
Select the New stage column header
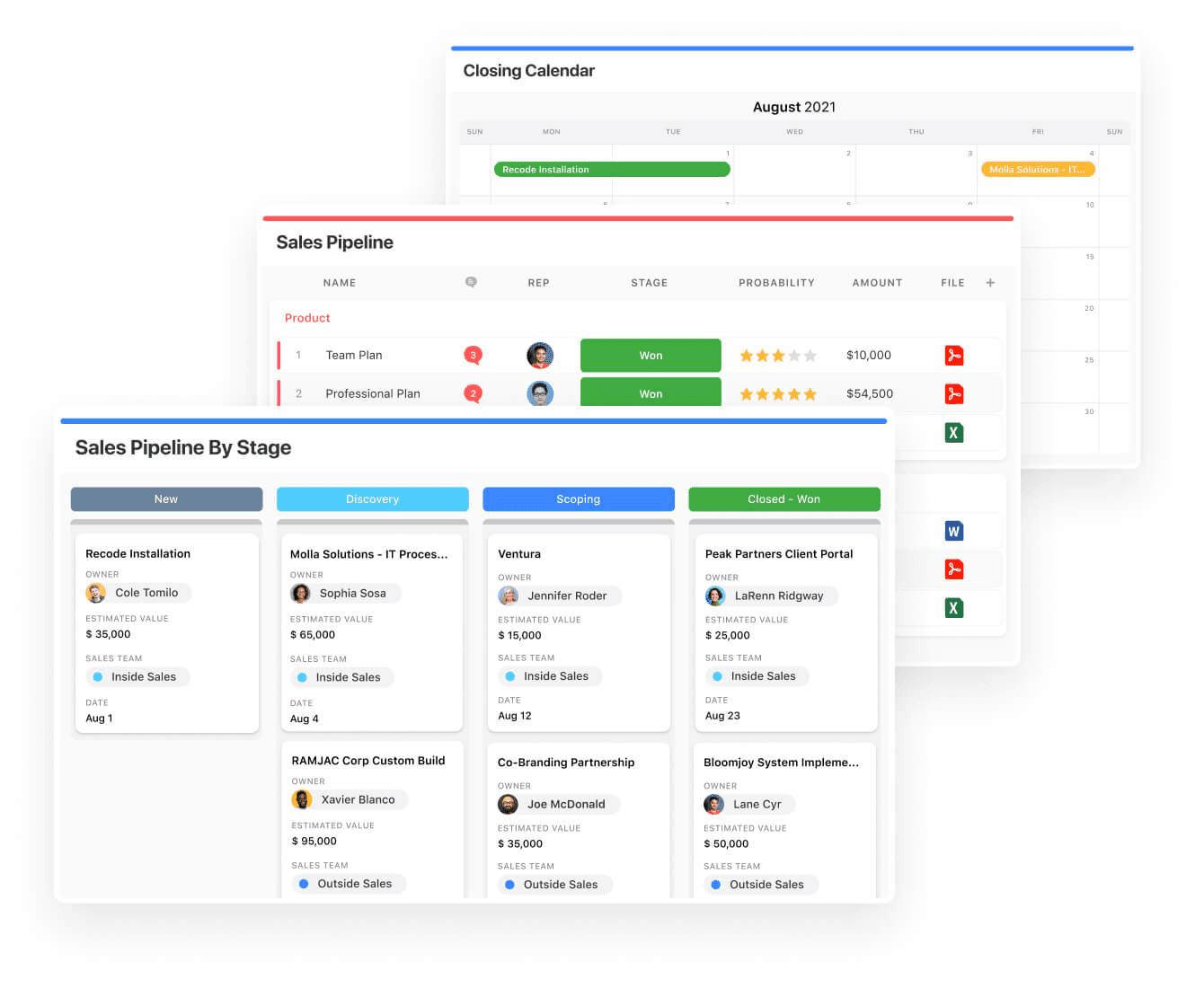click(166, 499)
